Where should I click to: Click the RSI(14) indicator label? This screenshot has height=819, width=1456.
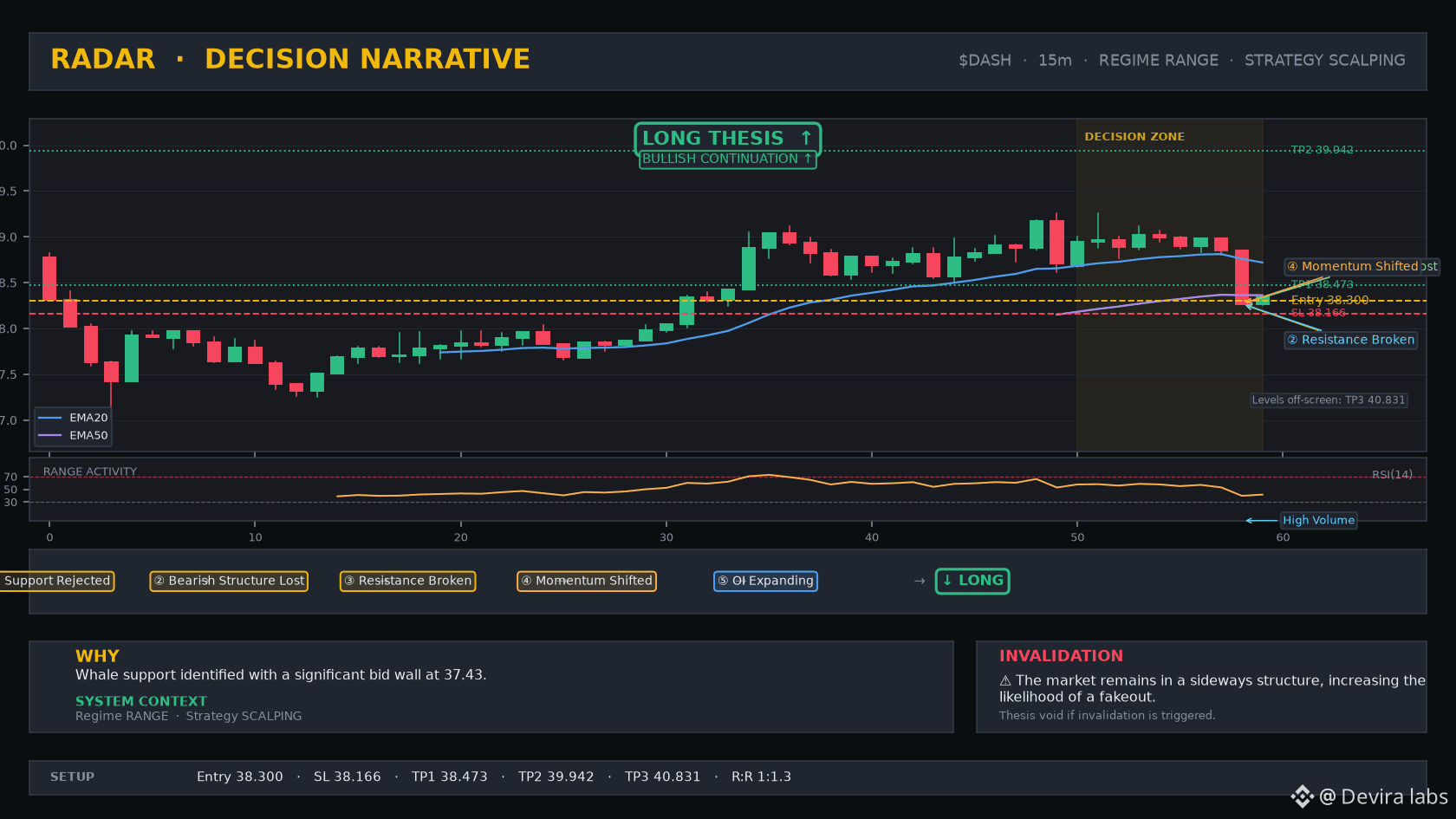[1392, 474]
